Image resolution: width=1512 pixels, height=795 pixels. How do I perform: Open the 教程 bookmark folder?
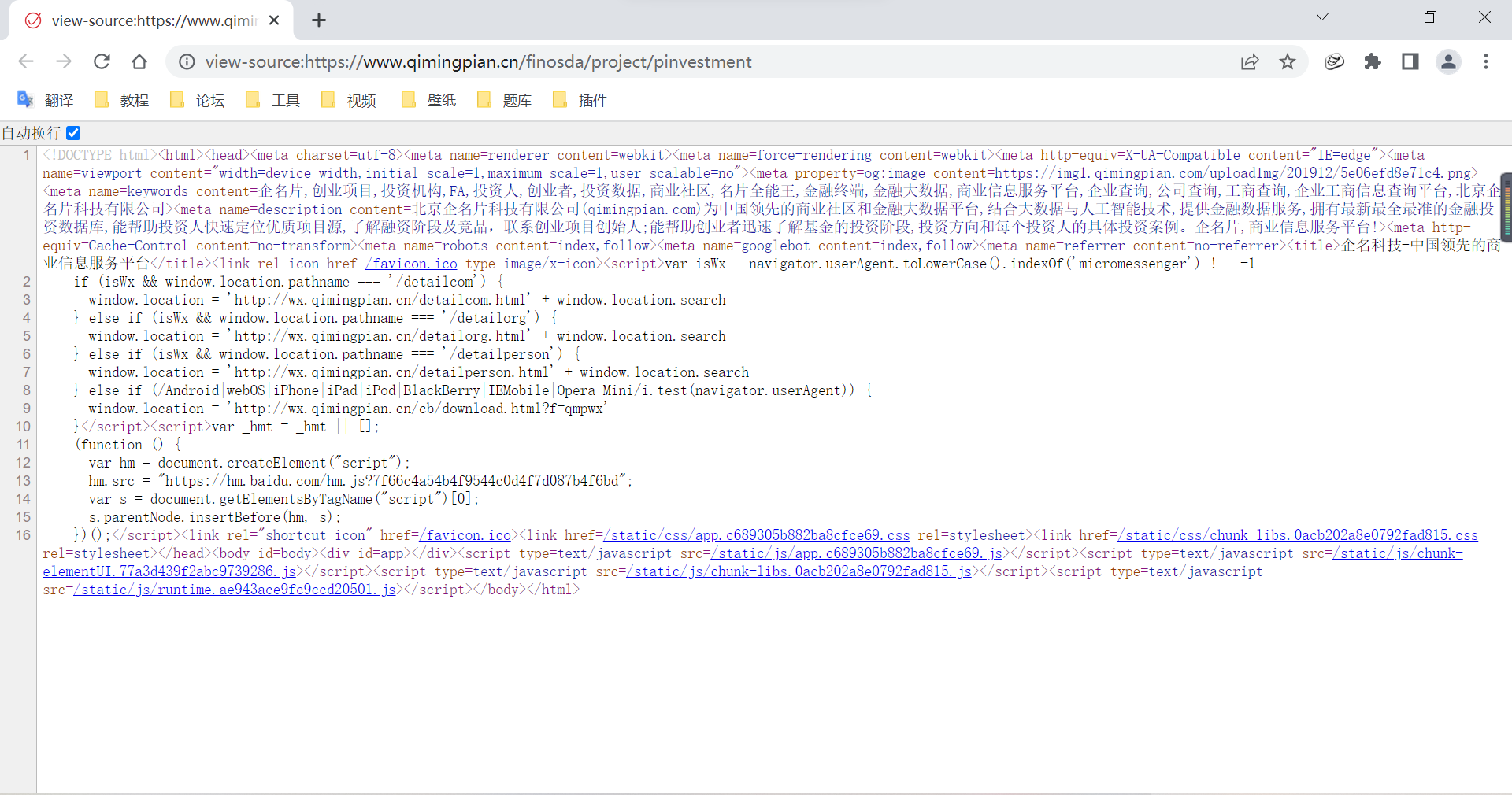pos(121,100)
